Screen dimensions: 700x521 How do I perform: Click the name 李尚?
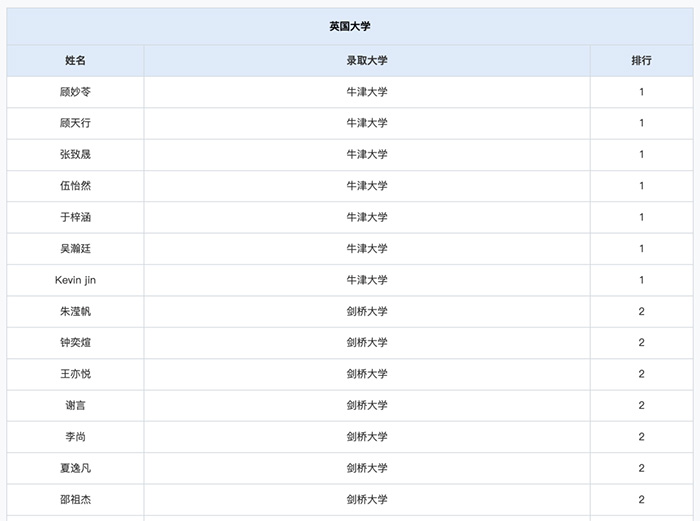(x=76, y=436)
